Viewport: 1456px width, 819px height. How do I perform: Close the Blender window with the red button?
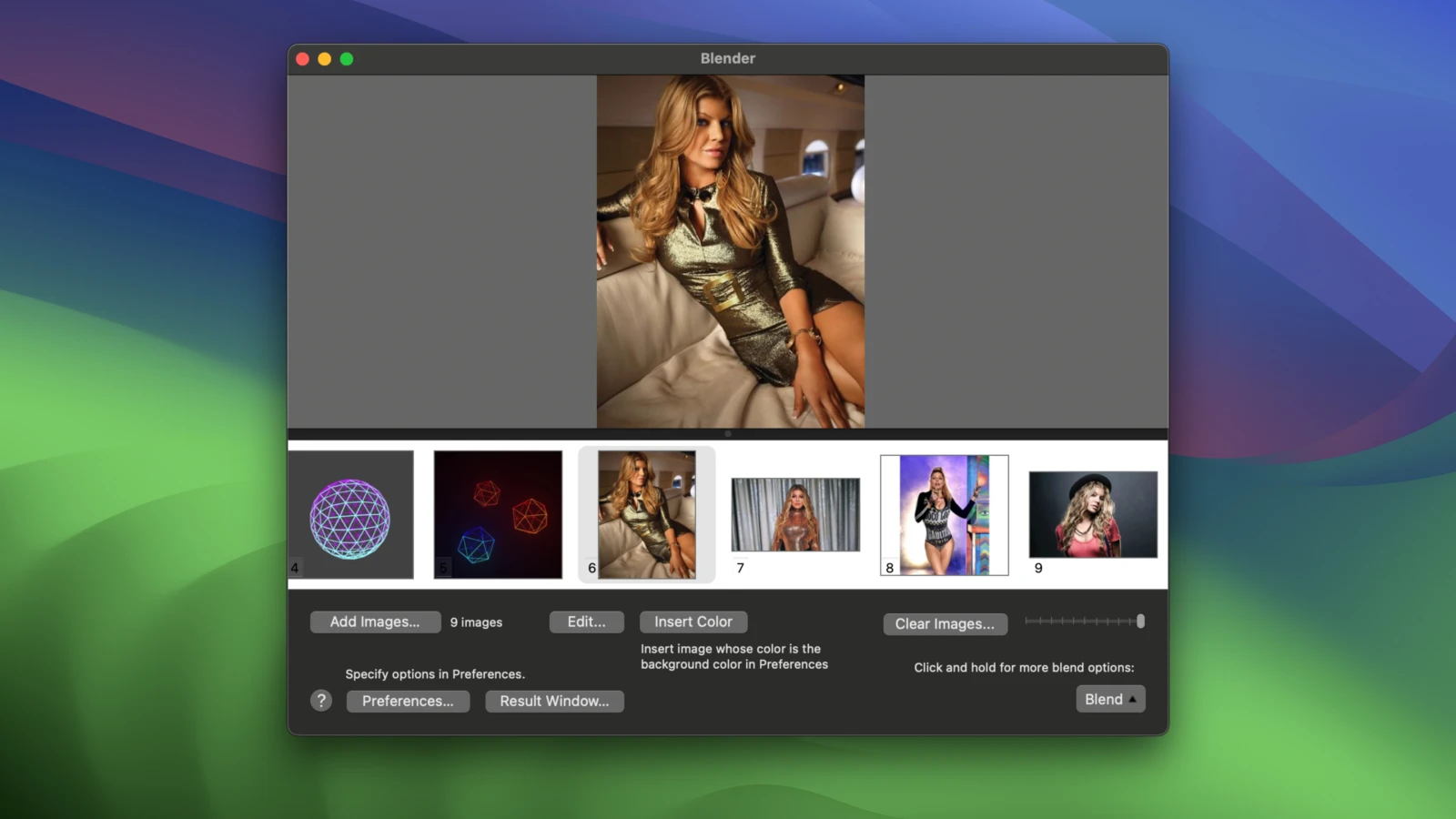click(x=303, y=59)
